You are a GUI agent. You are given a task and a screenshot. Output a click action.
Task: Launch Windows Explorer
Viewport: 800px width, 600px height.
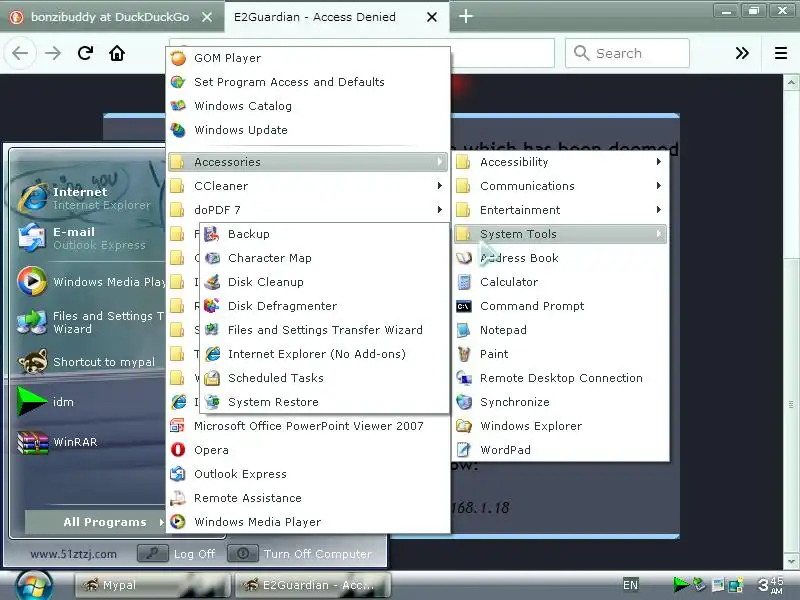pyautogui.click(x=560, y=426)
